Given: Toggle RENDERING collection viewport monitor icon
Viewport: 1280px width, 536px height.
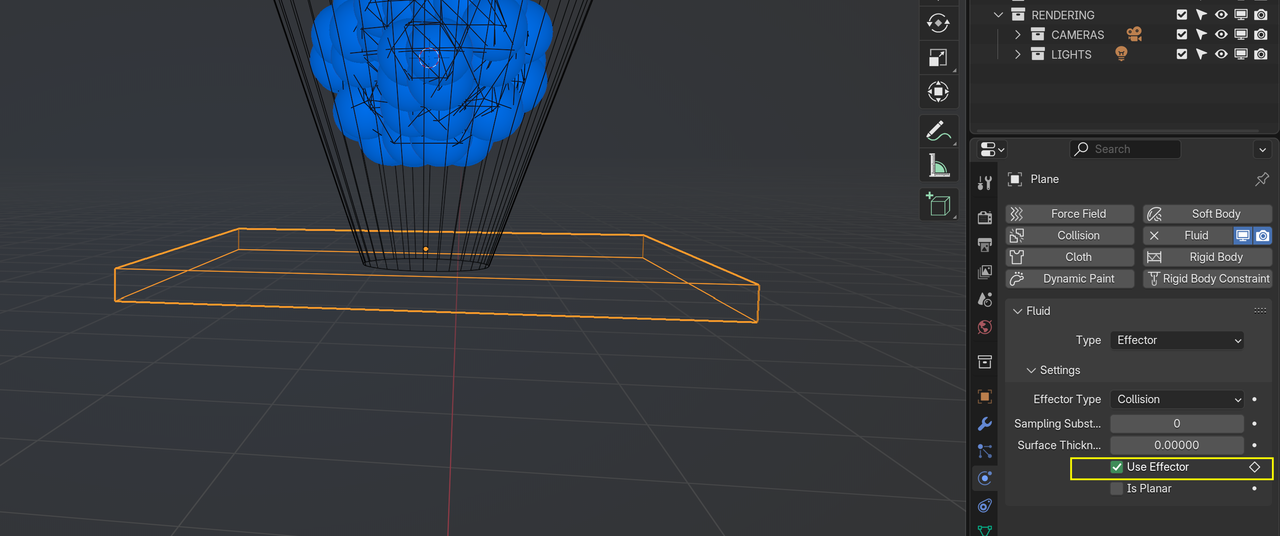Looking at the screenshot, I should [1241, 15].
